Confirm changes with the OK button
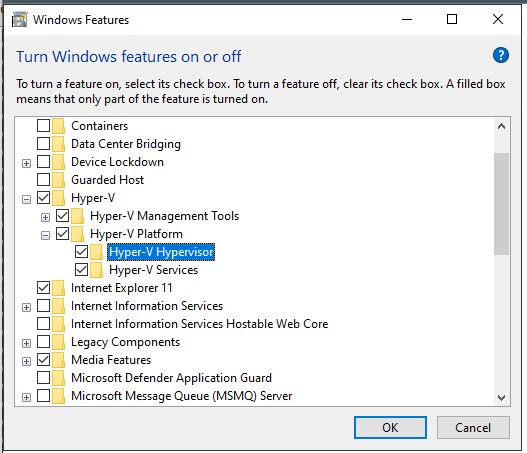Screen dimensions: 527x453 (390, 427)
